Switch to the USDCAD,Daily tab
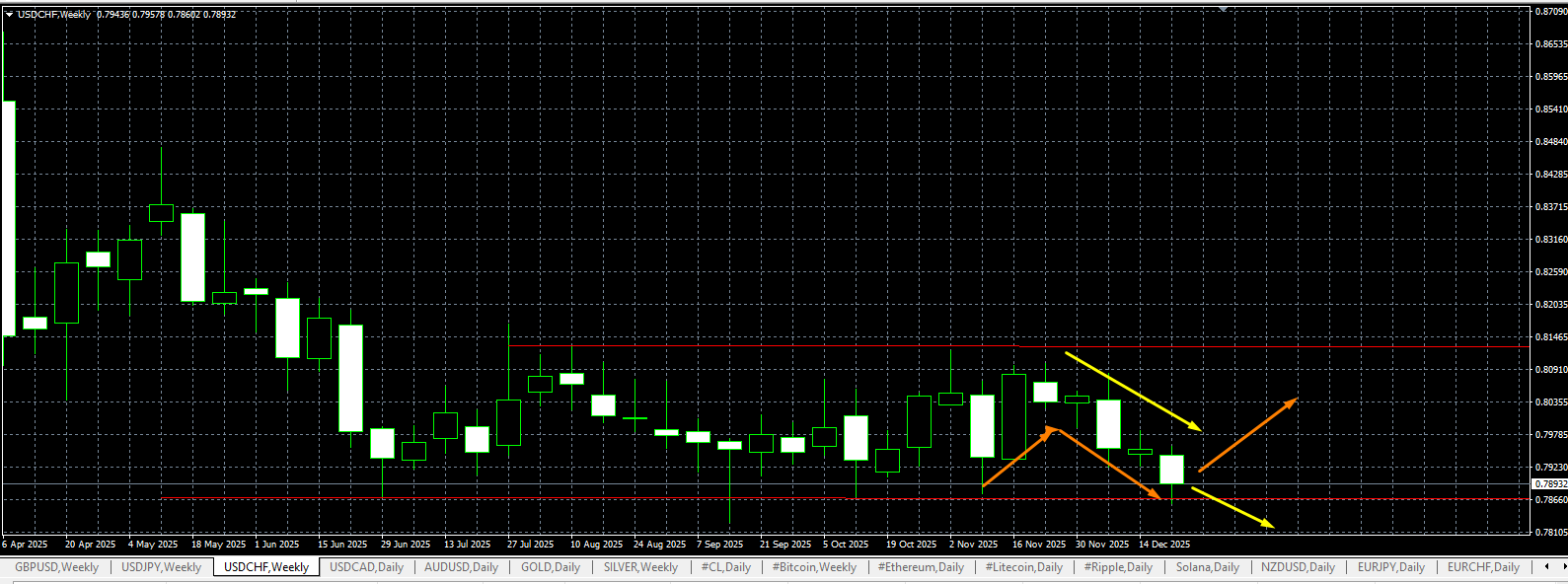The image size is (1568, 584). pos(366,567)
